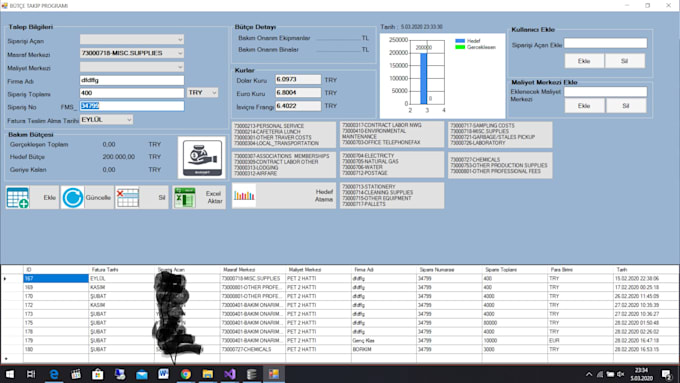
Task: Open Chrome from the taskbar
Action: [x=186, y=374]
